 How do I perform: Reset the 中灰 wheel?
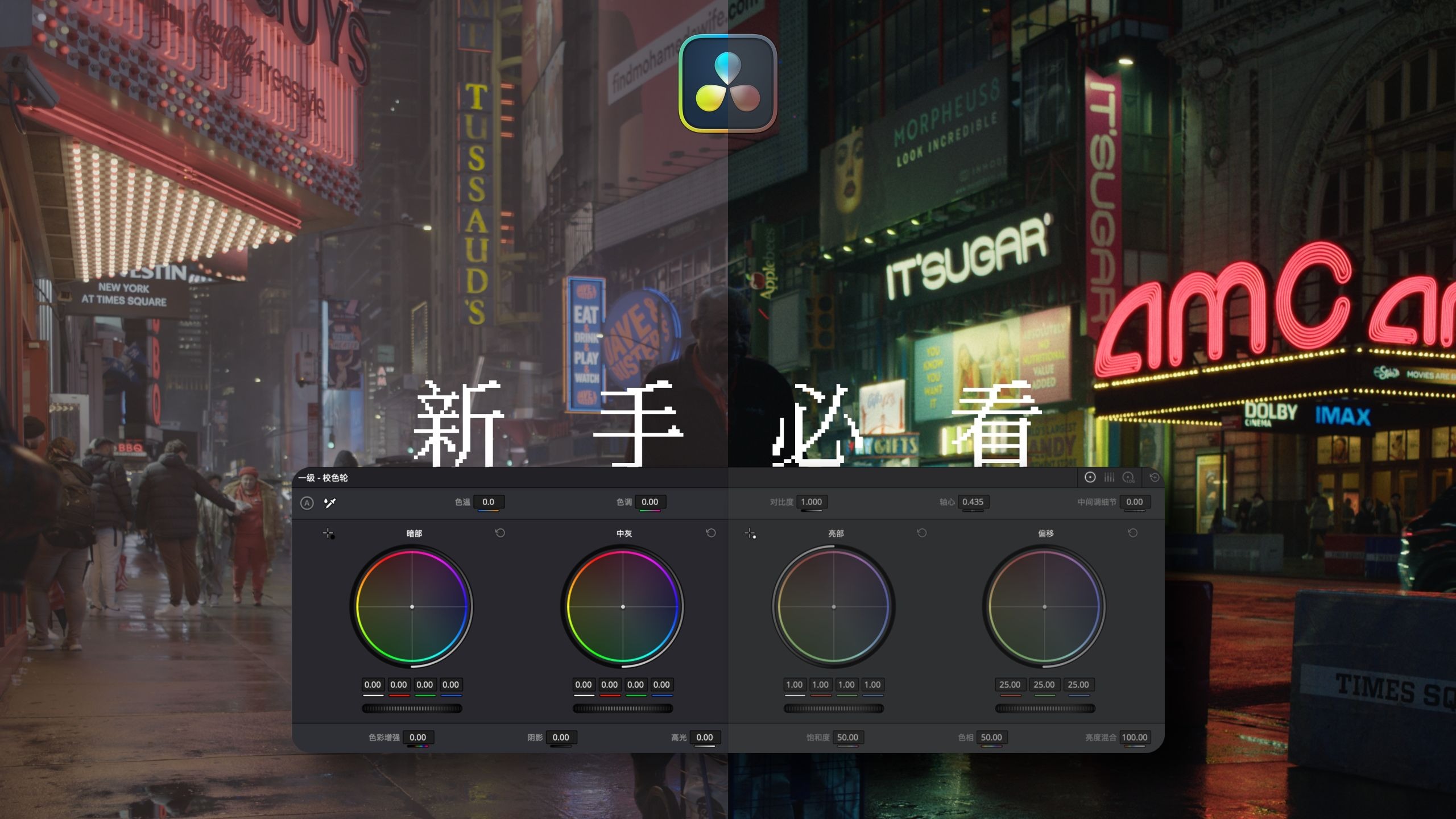(x=711, y=533)
